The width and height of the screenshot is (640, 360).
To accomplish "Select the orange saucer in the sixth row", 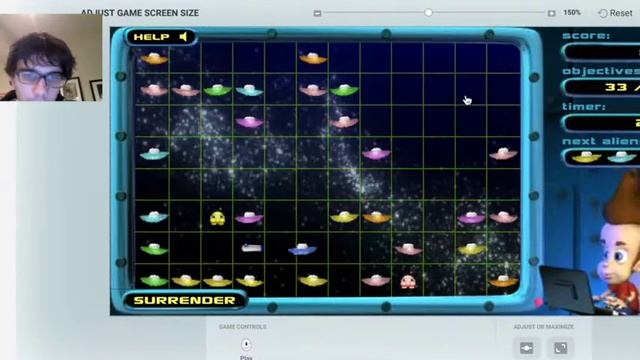I will coord(376,217).
